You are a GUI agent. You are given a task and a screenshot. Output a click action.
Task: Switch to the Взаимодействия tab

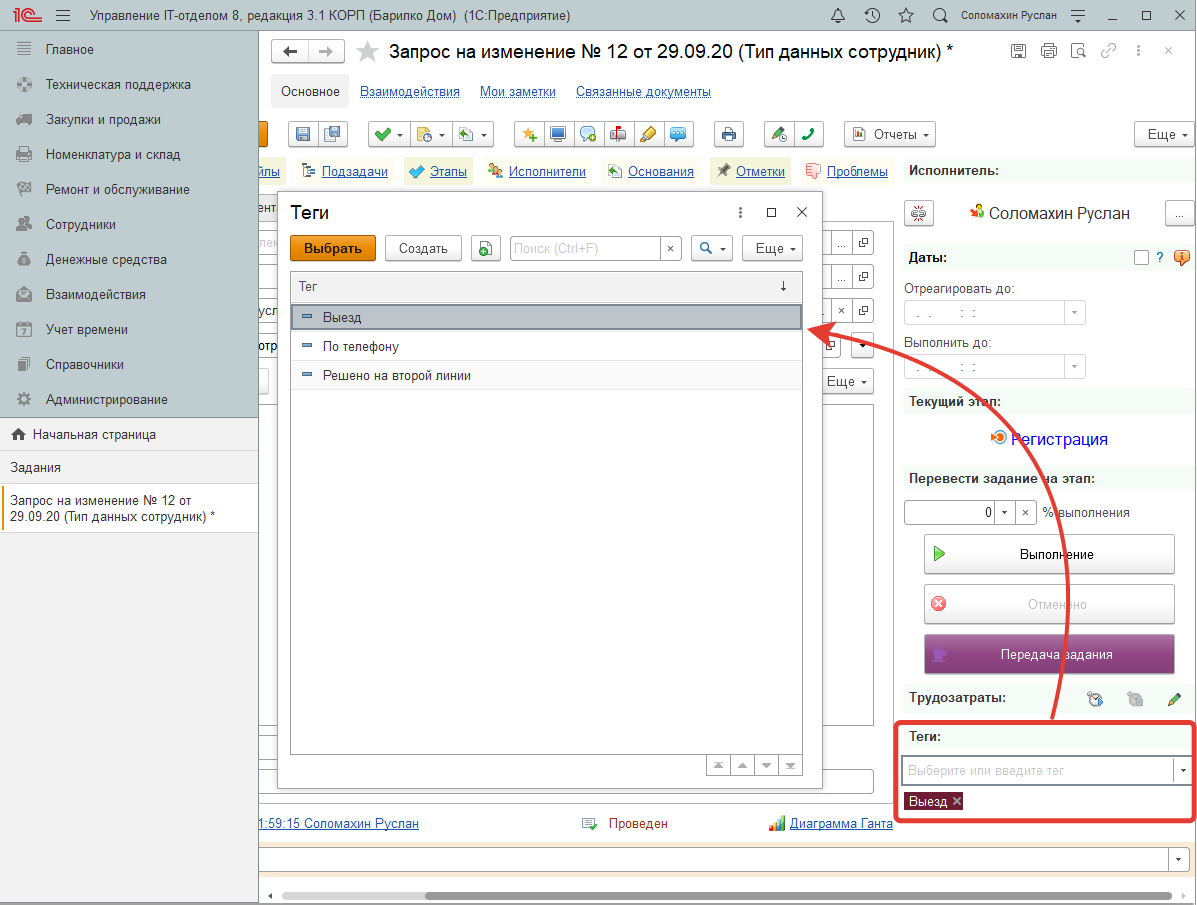pos(409,91)
